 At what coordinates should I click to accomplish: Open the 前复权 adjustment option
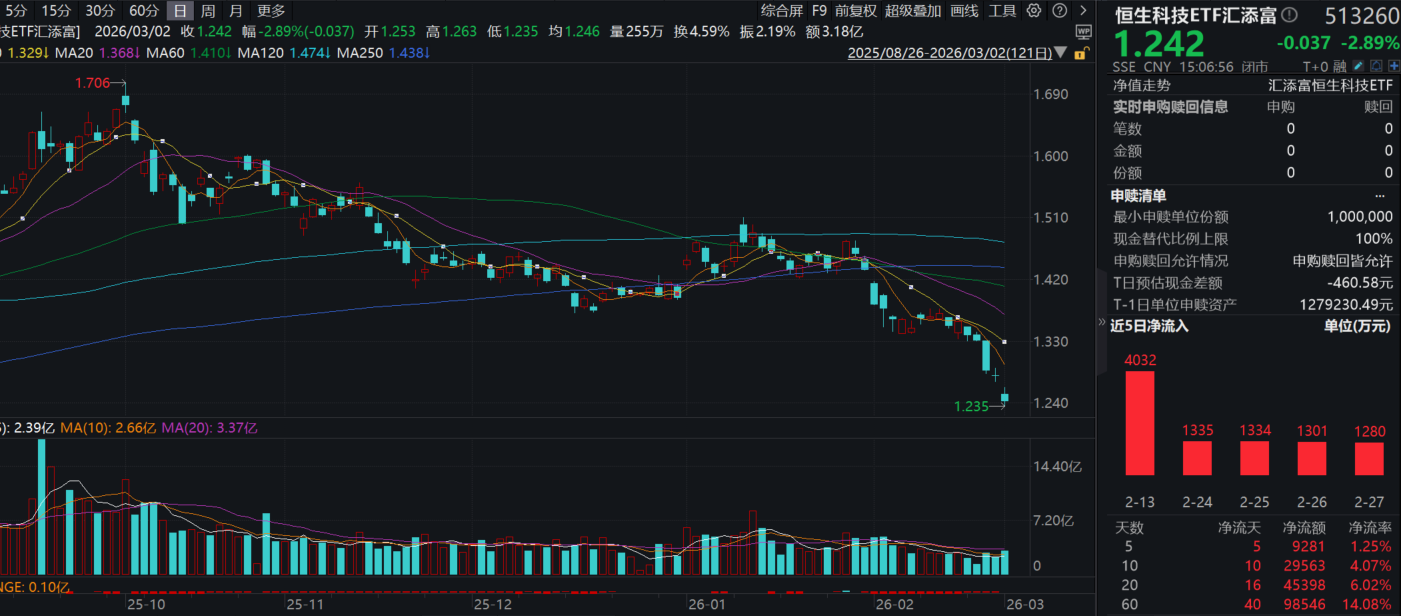855,11
